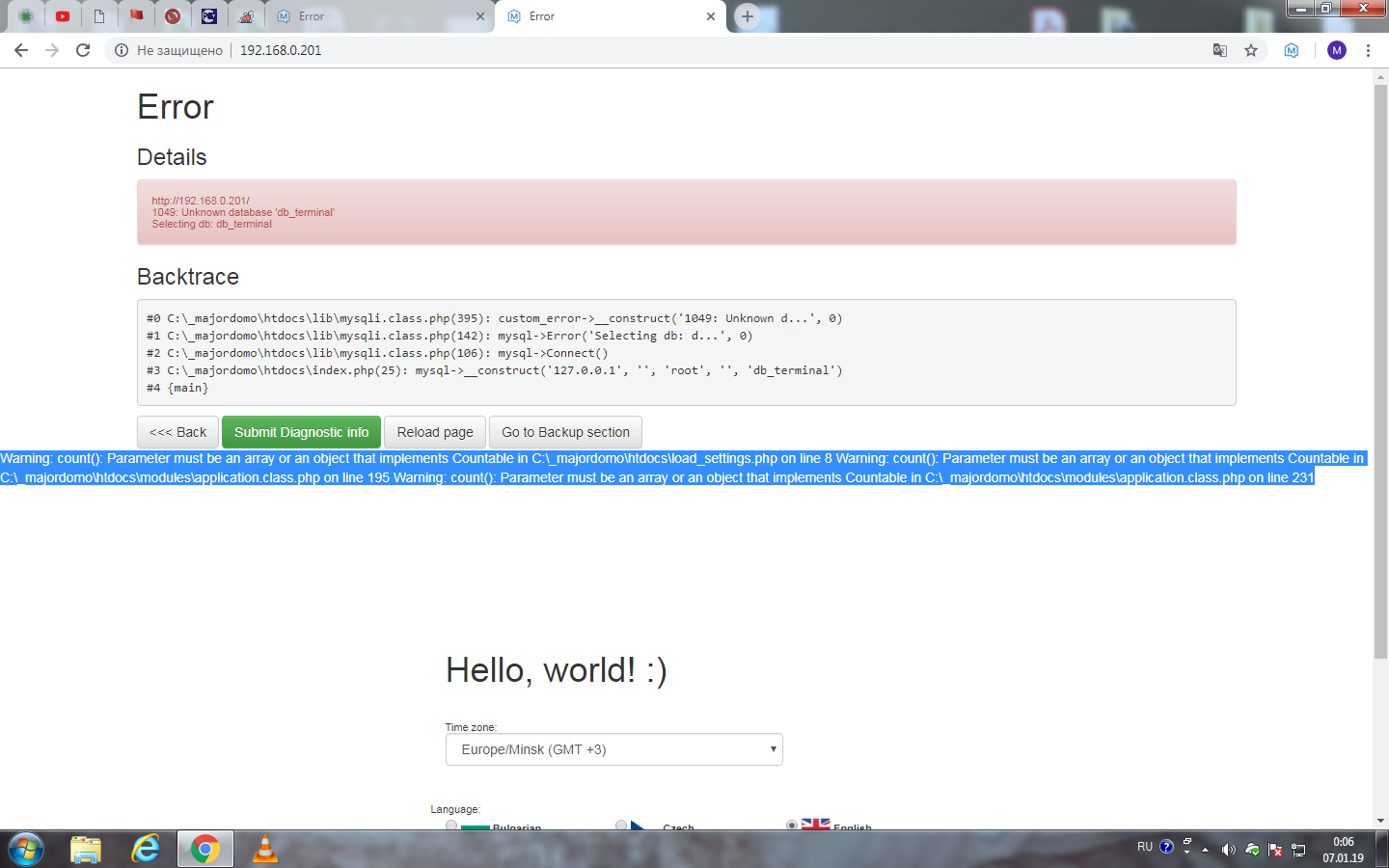
Task: Select the Czech language radio button
Action: coord(621,826)
